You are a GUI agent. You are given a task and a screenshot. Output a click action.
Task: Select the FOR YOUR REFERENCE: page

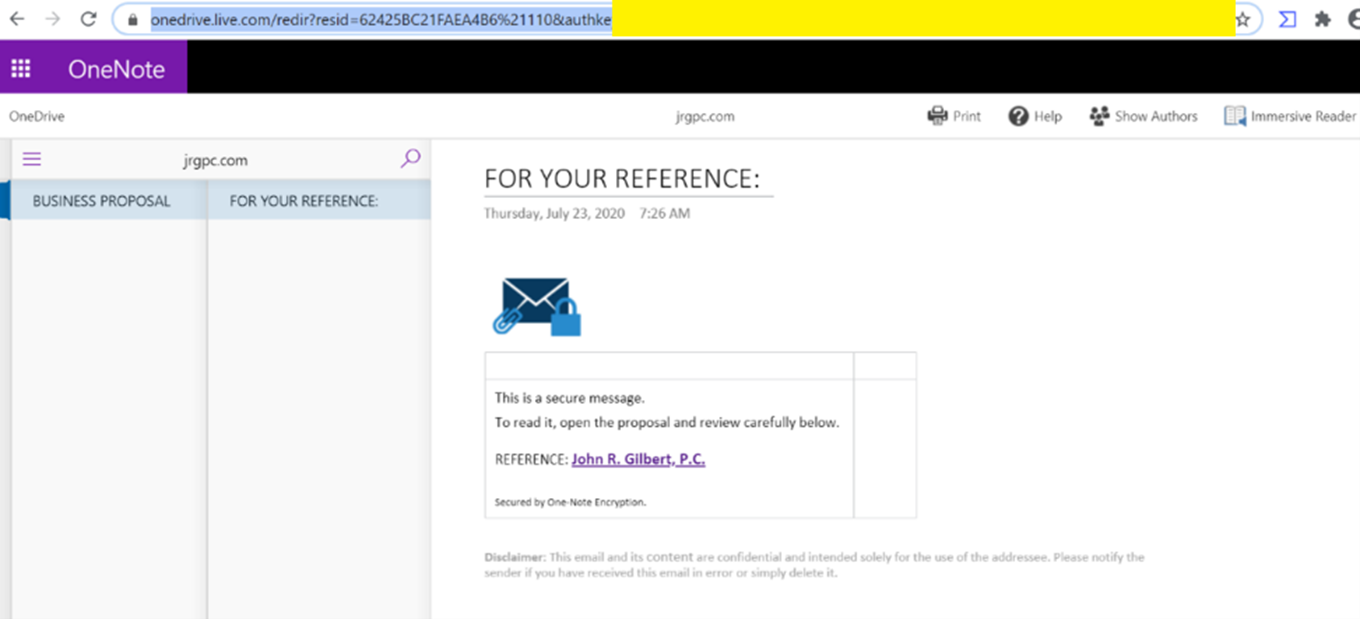[304, 201]
